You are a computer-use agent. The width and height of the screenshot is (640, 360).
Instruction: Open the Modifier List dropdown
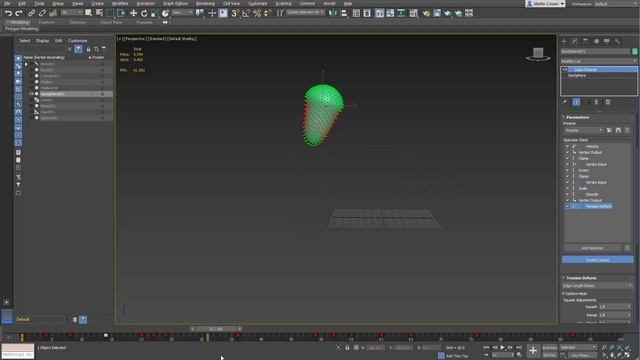click(598, 61)
